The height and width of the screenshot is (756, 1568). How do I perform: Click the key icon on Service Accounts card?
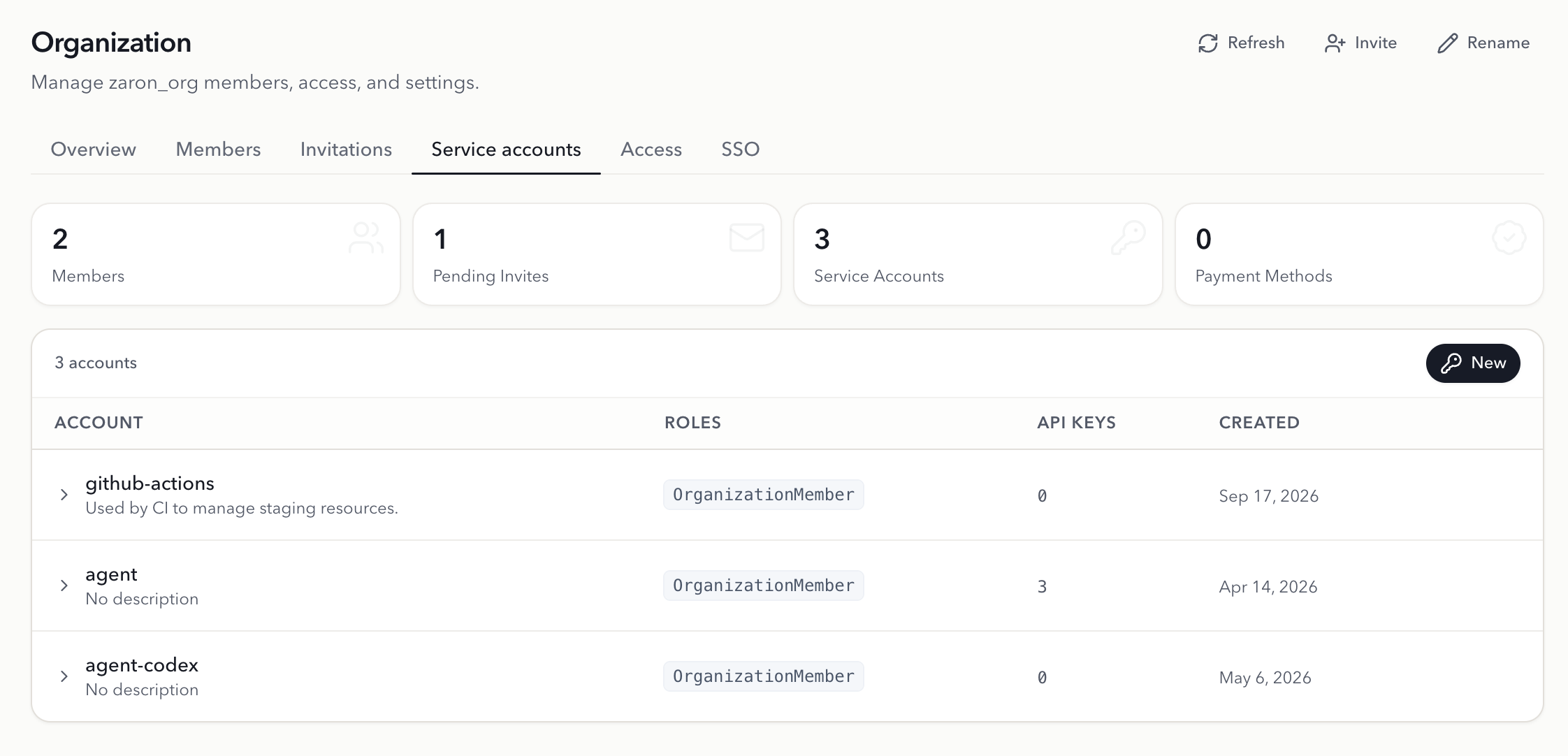coord(1128,238)
